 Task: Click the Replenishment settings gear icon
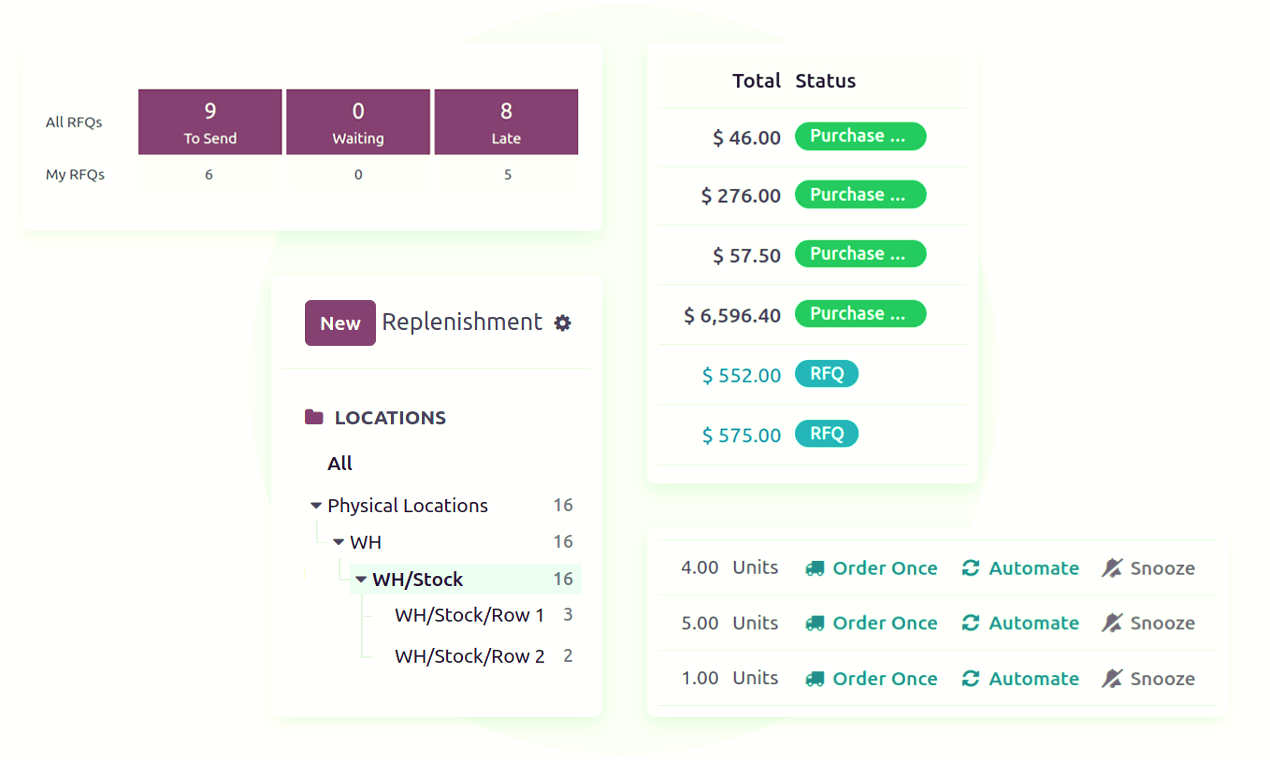pyautogui.click(x=563, y=323)
